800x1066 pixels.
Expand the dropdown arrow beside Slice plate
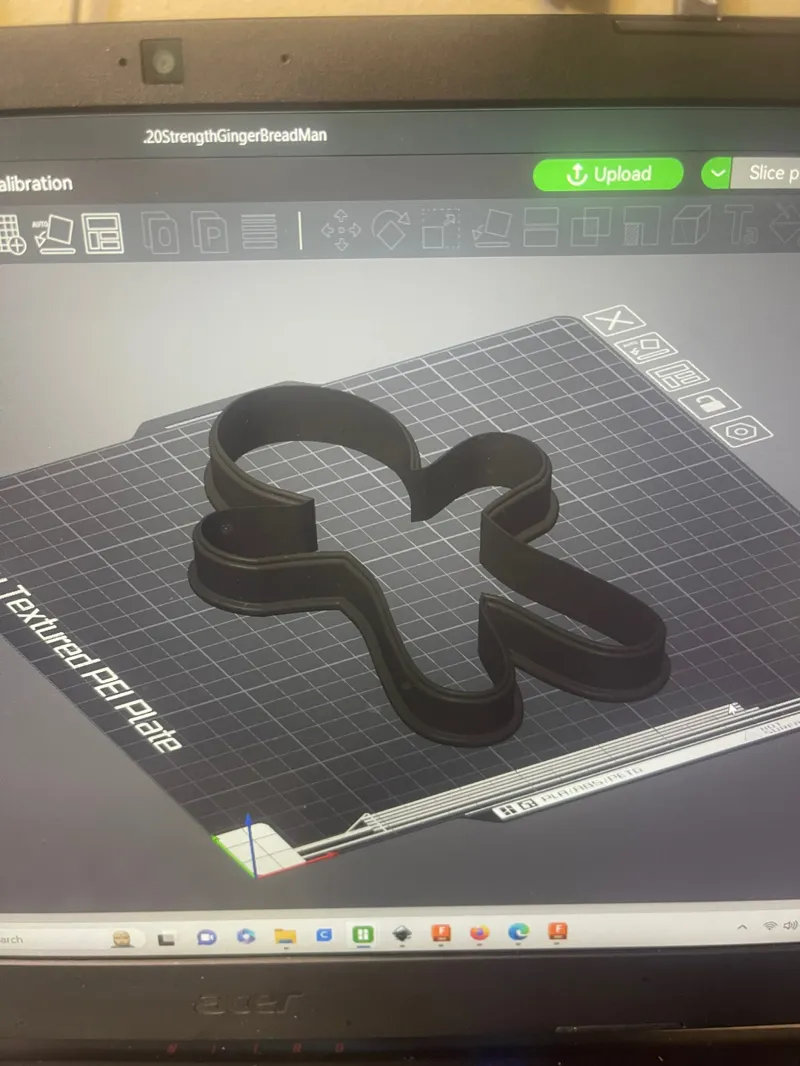tap(716, 173)
